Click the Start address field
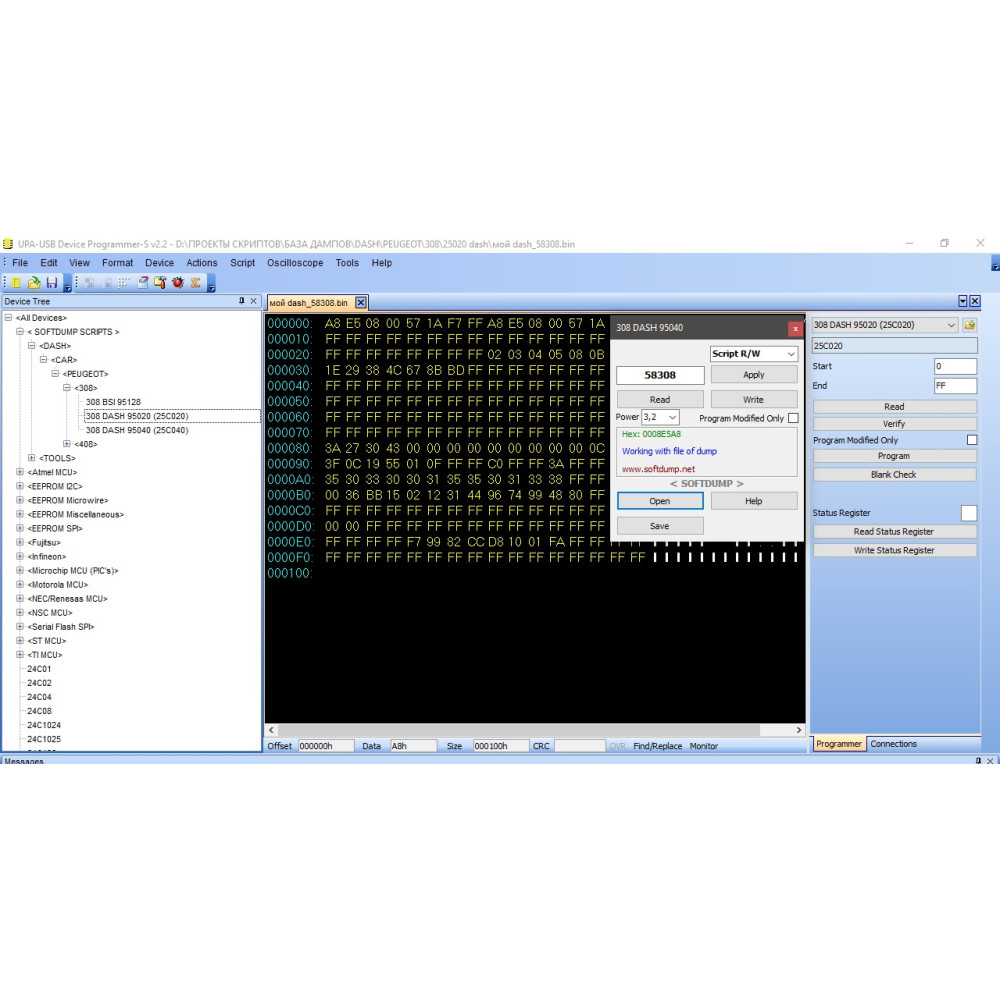This screenshot has width=1000, height=1000. click(x=955, y=366)
